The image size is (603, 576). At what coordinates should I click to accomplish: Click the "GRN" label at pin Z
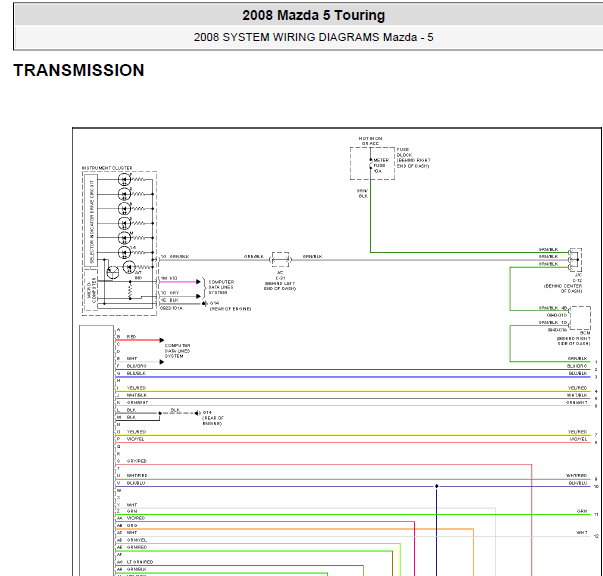click(x=132, y=511)
